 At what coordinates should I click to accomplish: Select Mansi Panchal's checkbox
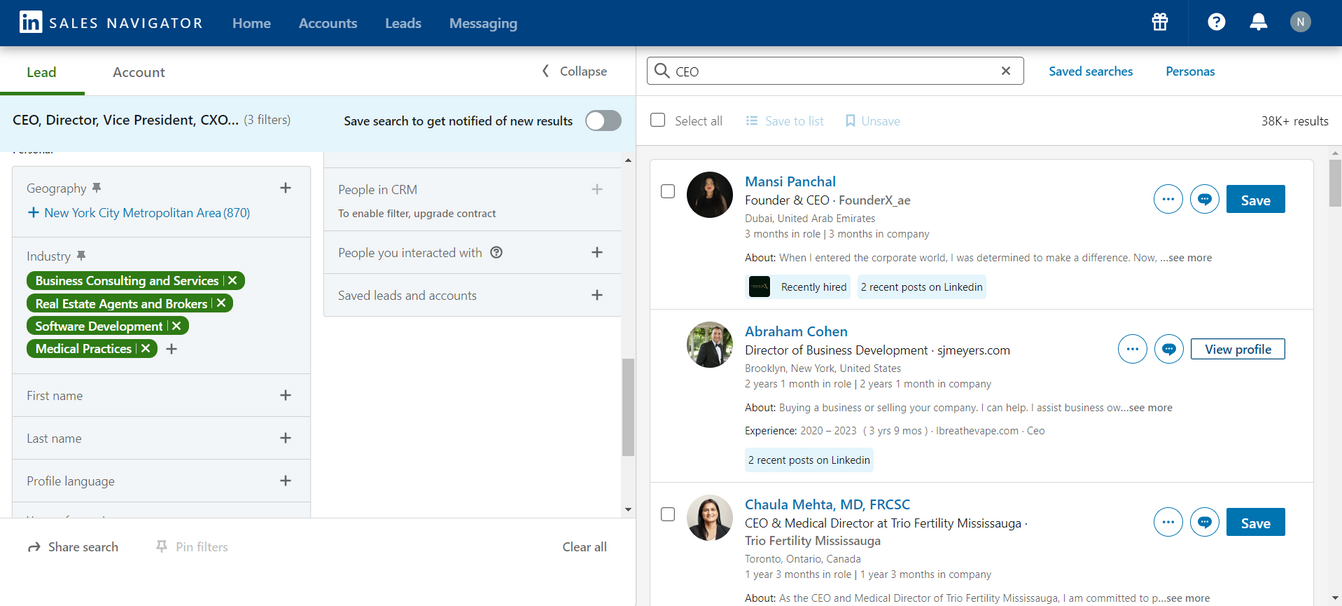click(668, 191)
